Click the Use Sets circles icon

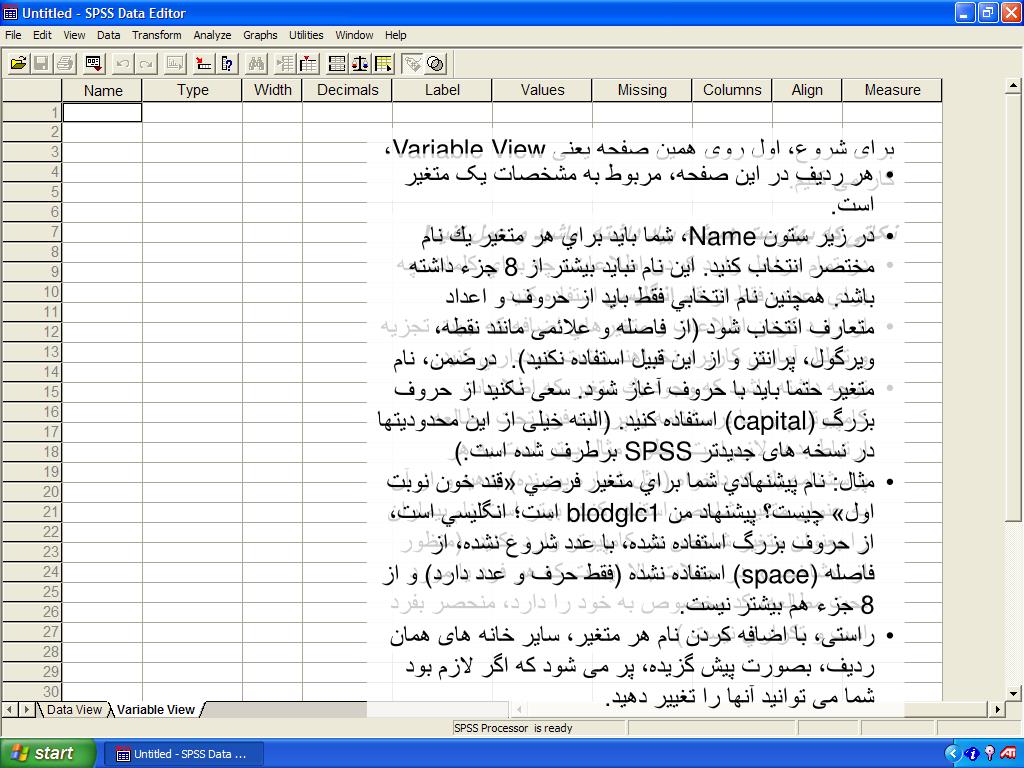(436, 63)
